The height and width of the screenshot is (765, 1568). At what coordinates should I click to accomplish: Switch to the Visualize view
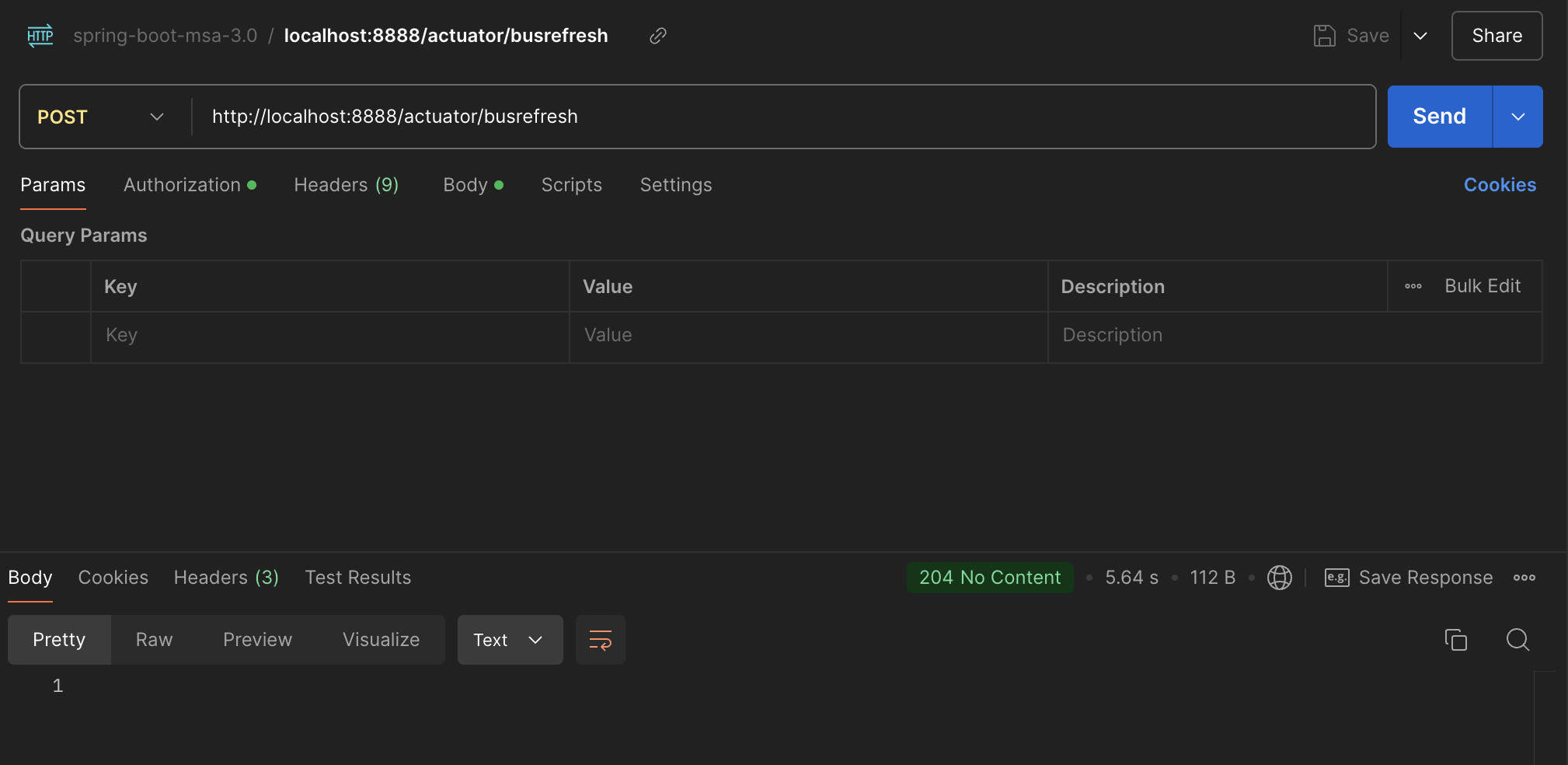click(x=381, y=640)
